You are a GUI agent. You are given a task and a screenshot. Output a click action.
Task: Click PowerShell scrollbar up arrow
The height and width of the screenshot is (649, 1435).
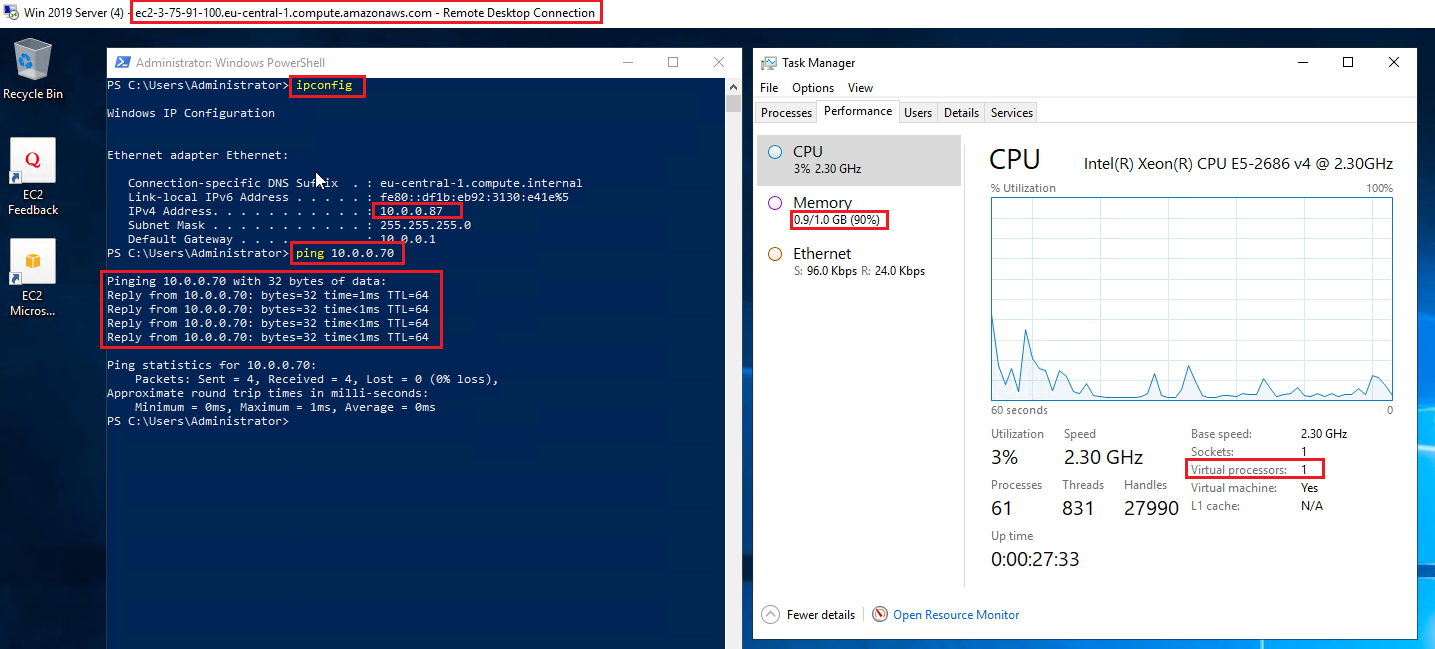coord(733,86)
